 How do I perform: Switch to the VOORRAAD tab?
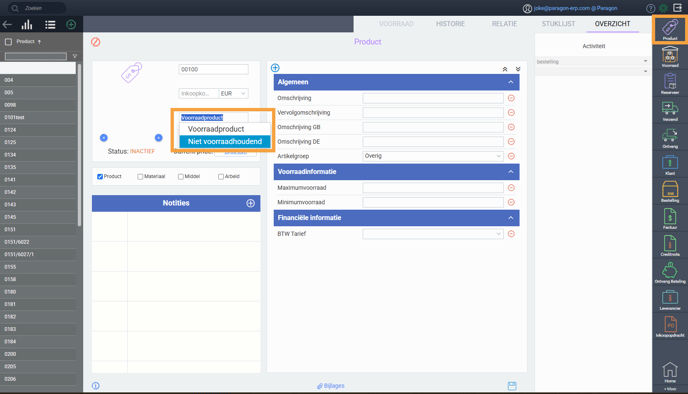(396, 24)
